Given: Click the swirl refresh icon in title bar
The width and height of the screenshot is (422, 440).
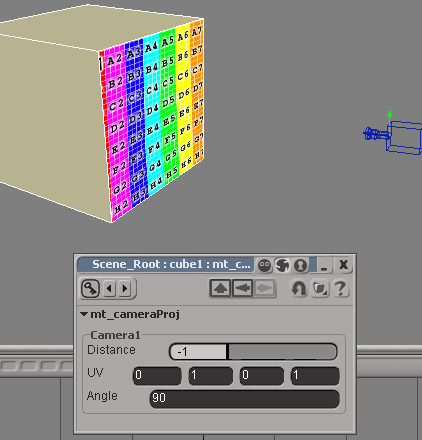Looking at the screenshot, I should click(282, 266).
